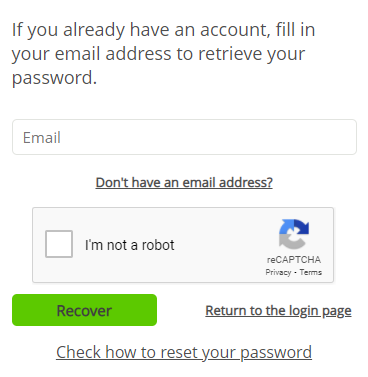Open Check how to reset your password
The width and height of the screenshot is (368, 377).
[x=184, y=352]
